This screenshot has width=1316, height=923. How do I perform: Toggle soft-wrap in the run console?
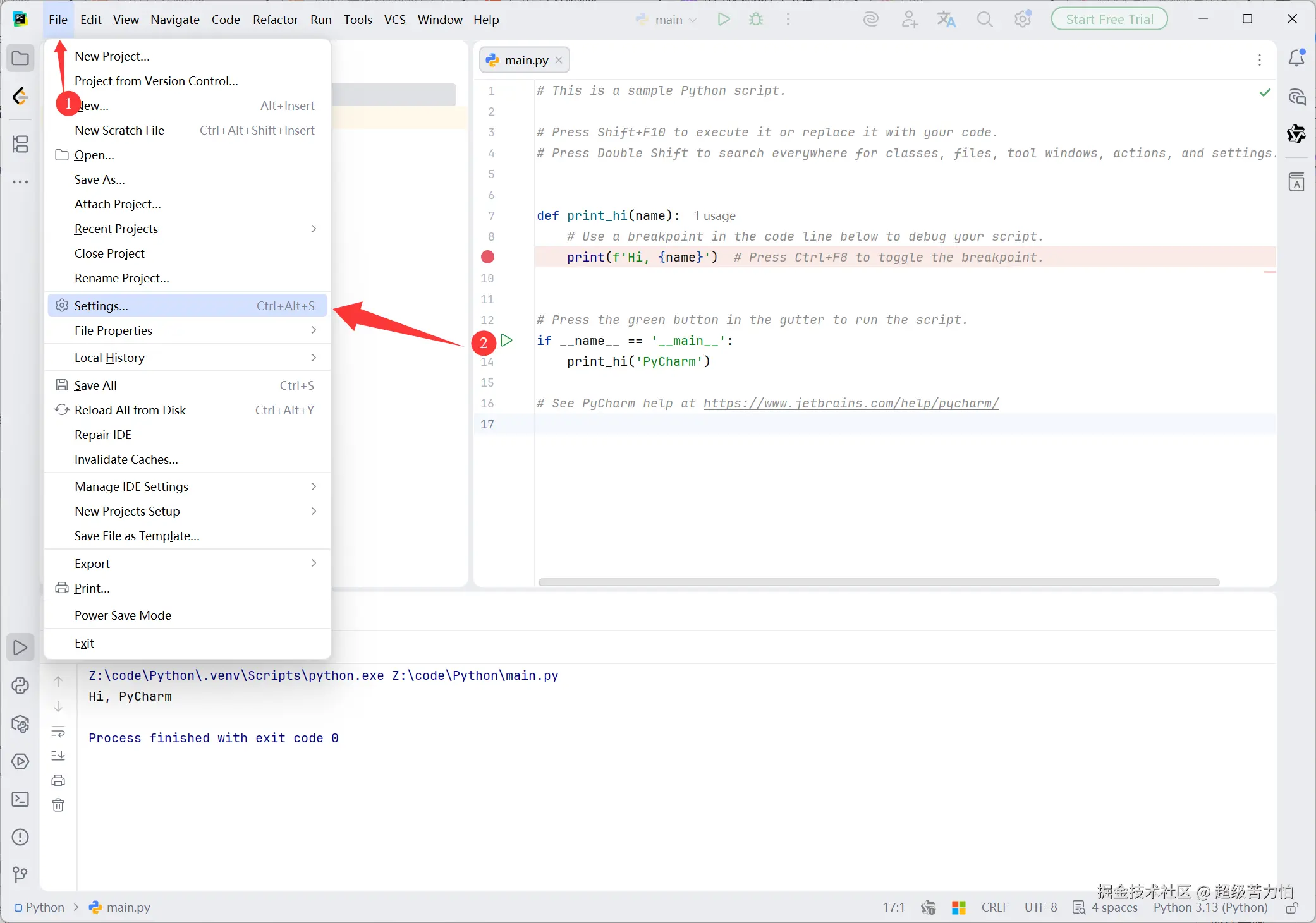tap(58, 731)
